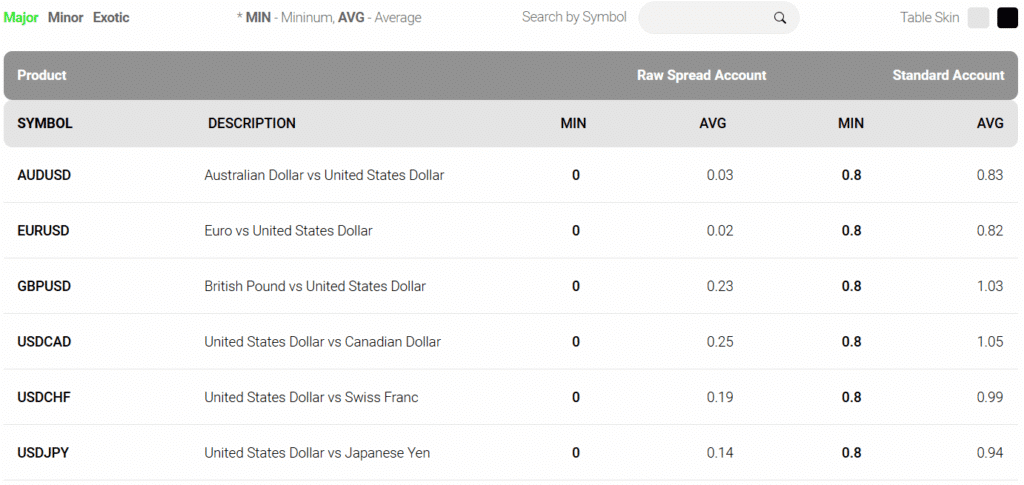This screenshot has height=485, width=1024.
Task: Select the black table skin swatch
Action: tap(1008, 18)
